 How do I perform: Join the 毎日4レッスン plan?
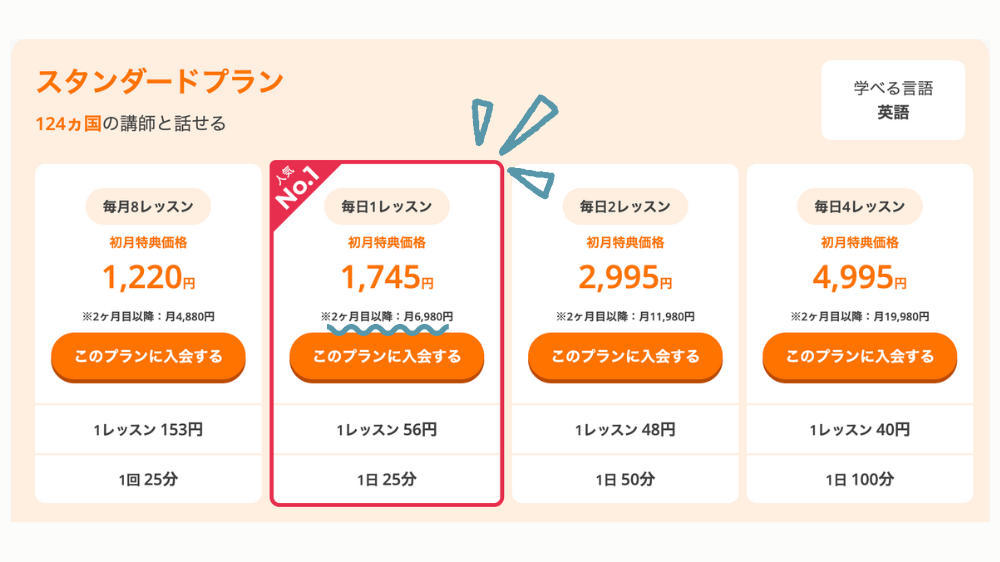860,357
